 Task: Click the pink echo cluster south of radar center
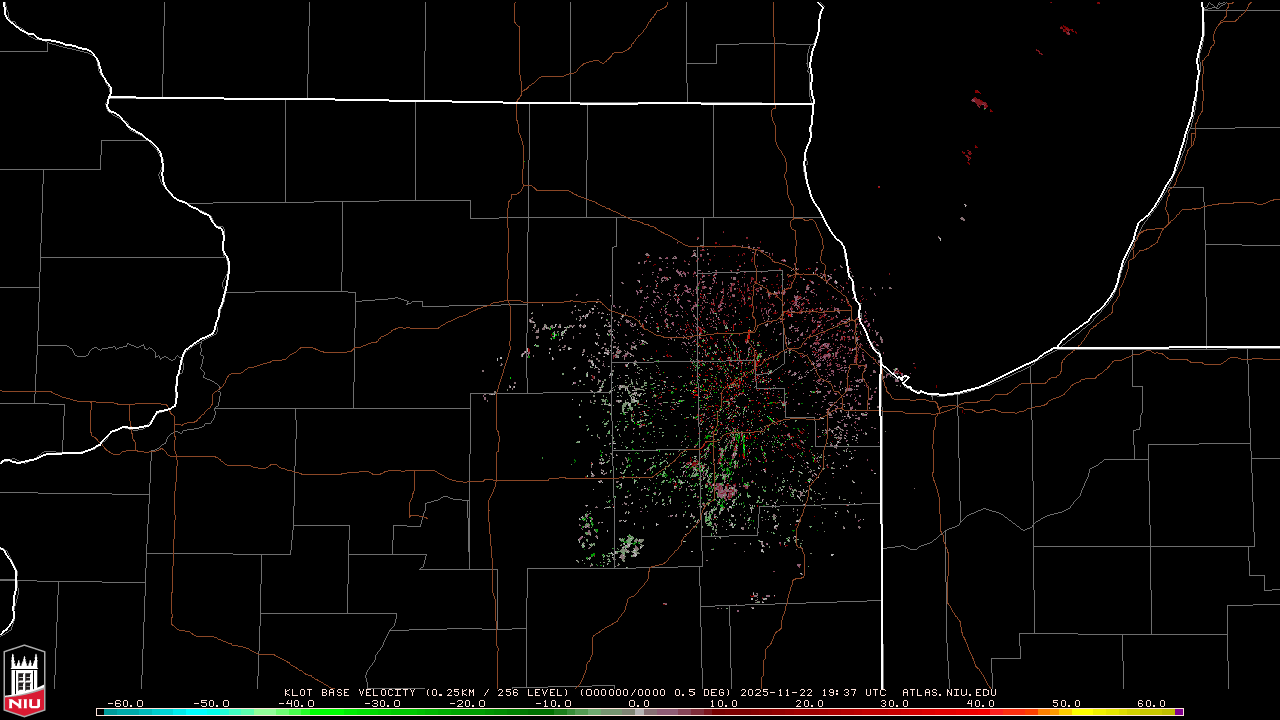point(723,491)
